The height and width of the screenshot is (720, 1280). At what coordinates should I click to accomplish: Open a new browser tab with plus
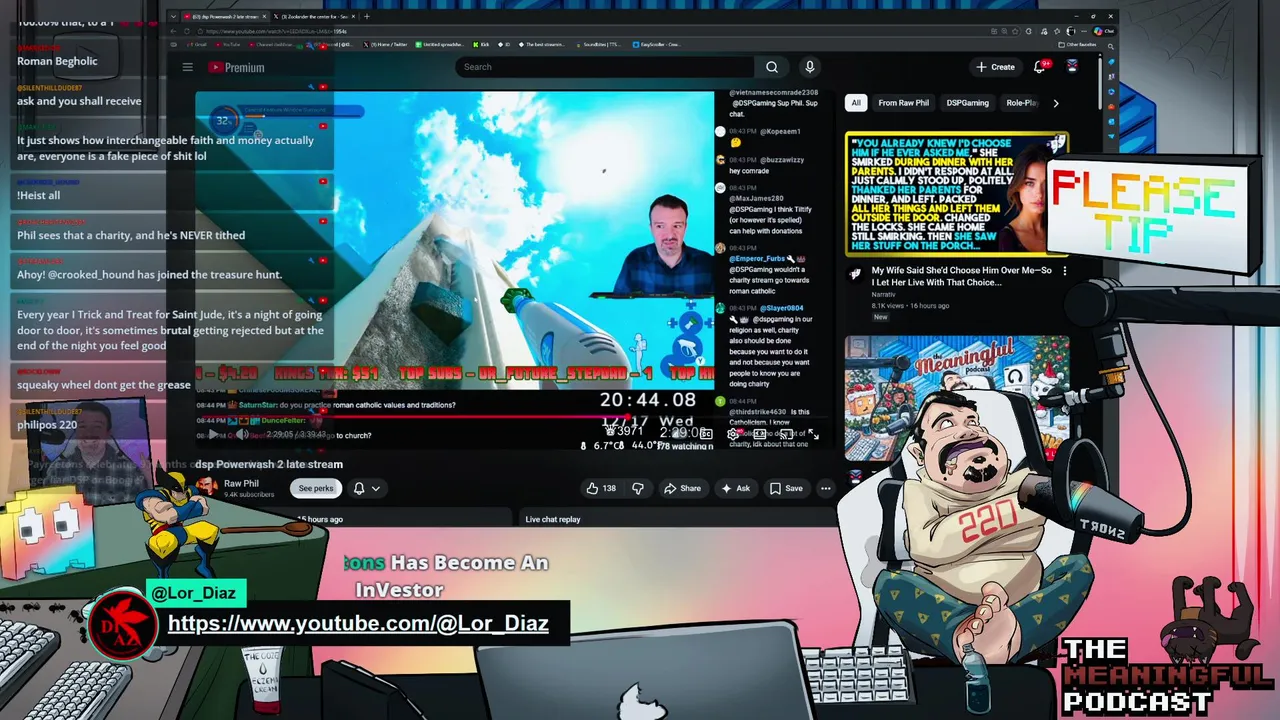[367, 16]
